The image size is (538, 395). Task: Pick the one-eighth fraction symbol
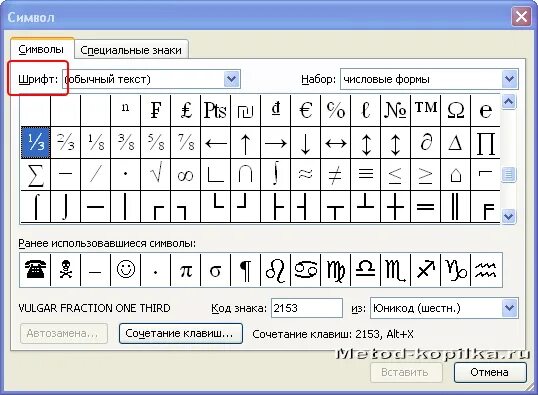coord(96,142)
